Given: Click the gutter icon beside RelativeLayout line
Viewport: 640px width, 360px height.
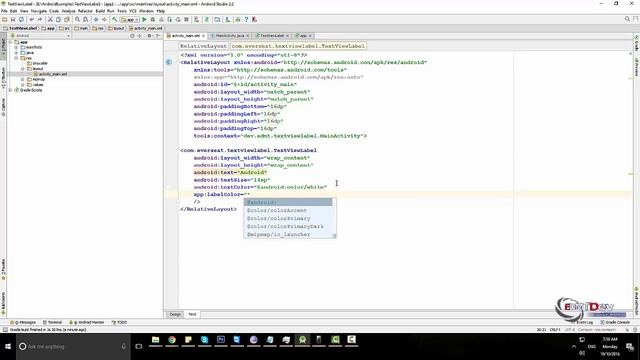Looking at the screenshot, I should click(169, 62).
